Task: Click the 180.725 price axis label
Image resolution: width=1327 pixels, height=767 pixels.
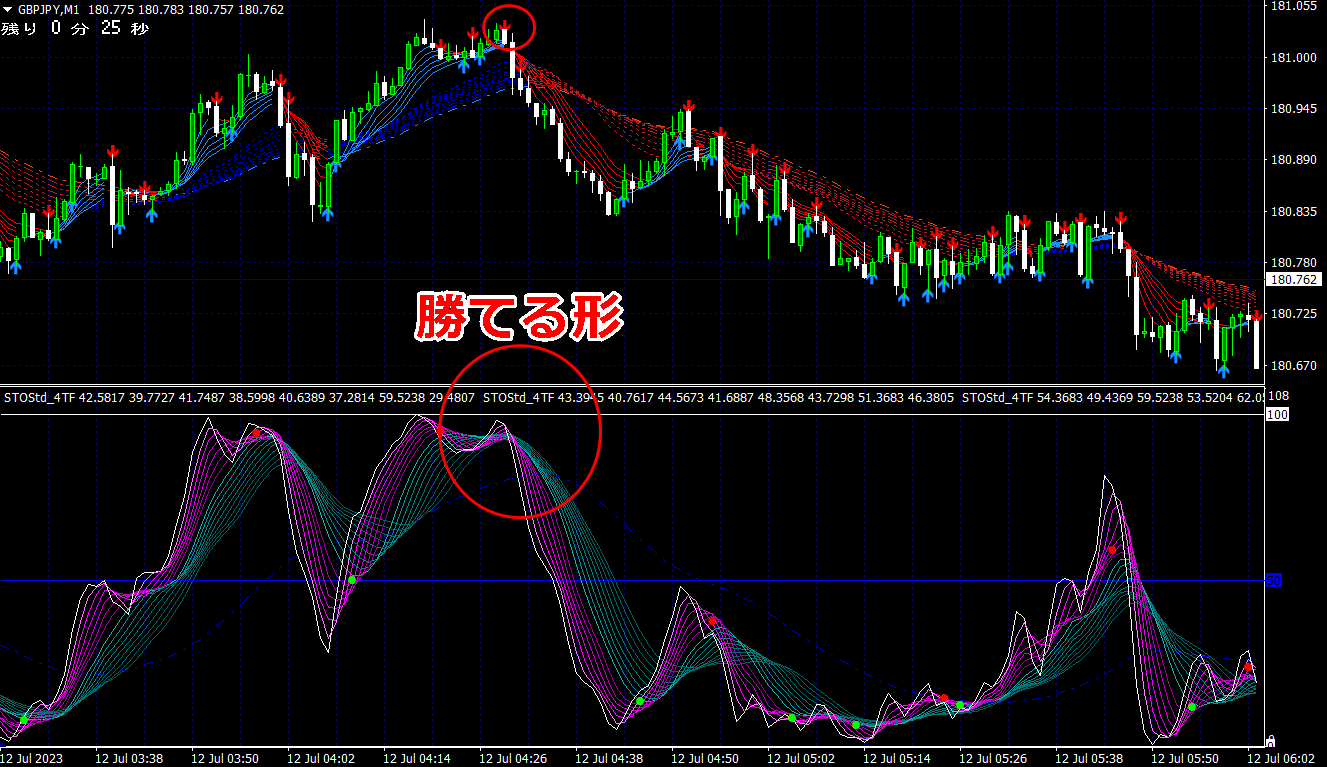Action: tap(1293, 315)
